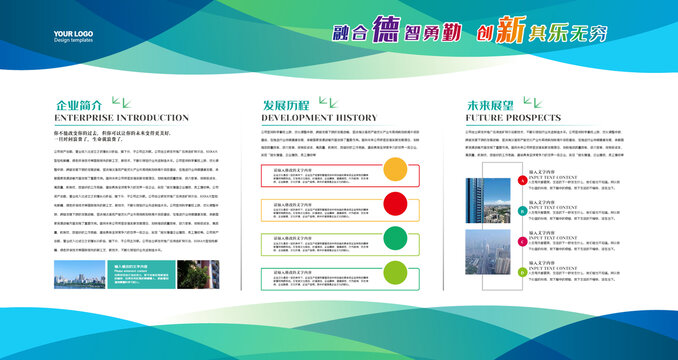Viewport: 678px width, 360px height.
Task: Select the DEVELOPMENT HISTORY heading
Action: click(x=320, y=118)
